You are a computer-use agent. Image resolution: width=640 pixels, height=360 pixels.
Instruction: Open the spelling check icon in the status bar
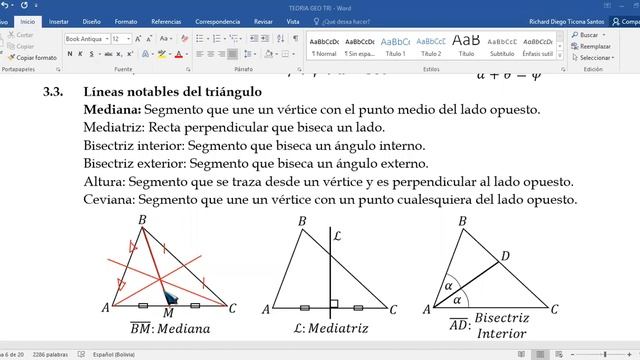click(81, 354)
